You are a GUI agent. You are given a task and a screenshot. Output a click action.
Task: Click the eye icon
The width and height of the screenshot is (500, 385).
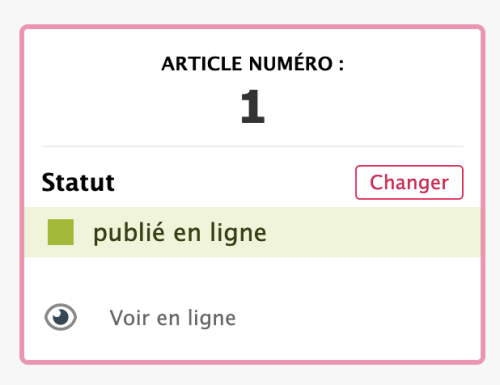coord(61,317)
